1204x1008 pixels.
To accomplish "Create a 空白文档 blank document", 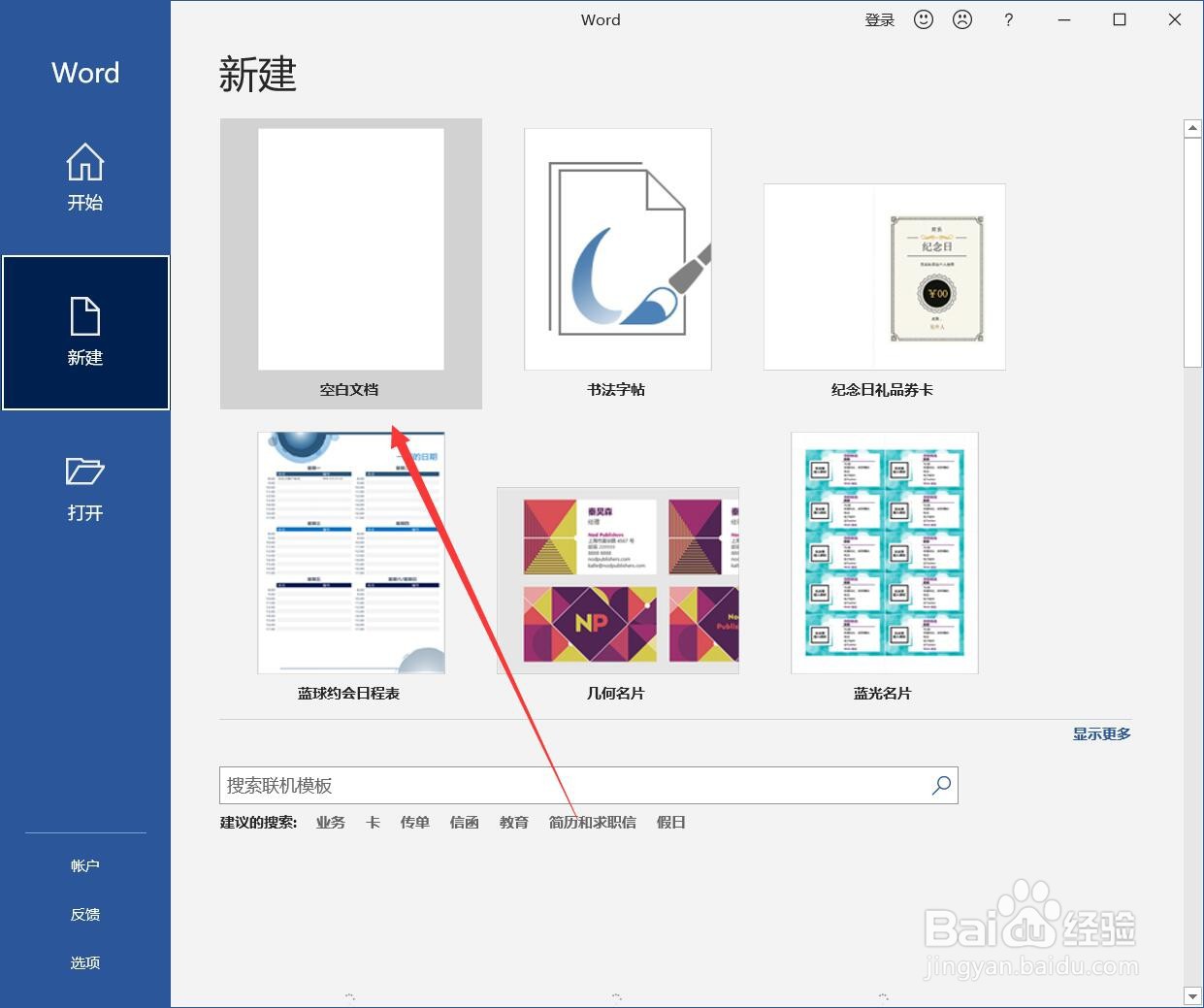I will pos(350,264).
